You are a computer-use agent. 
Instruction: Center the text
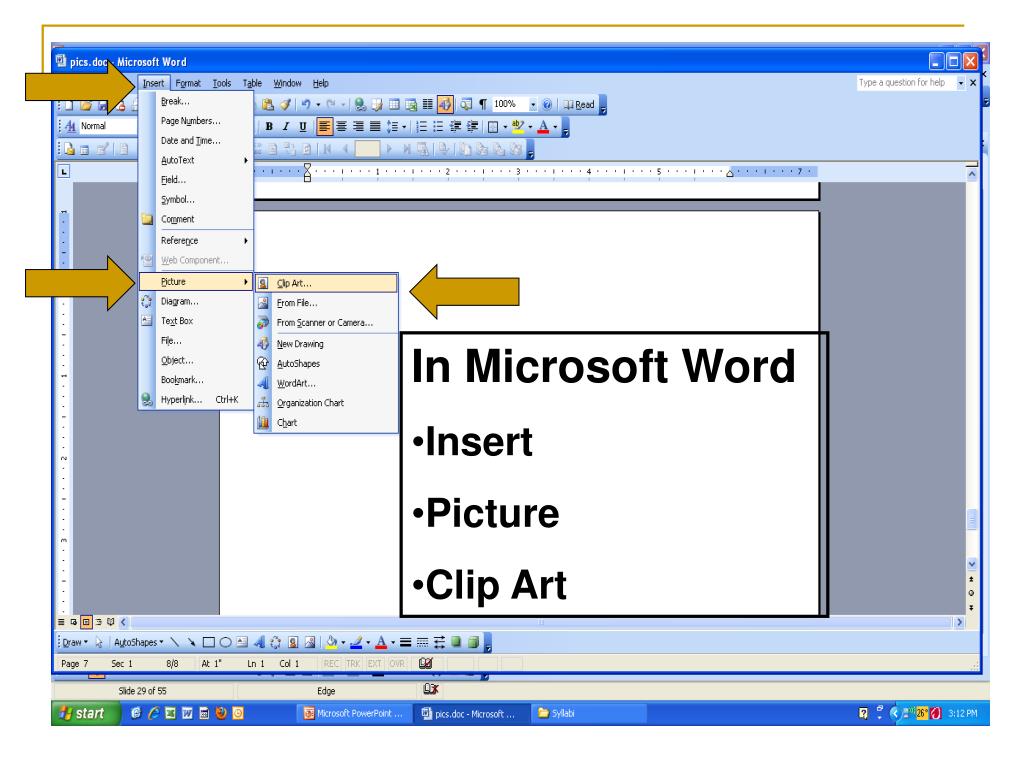341,126
